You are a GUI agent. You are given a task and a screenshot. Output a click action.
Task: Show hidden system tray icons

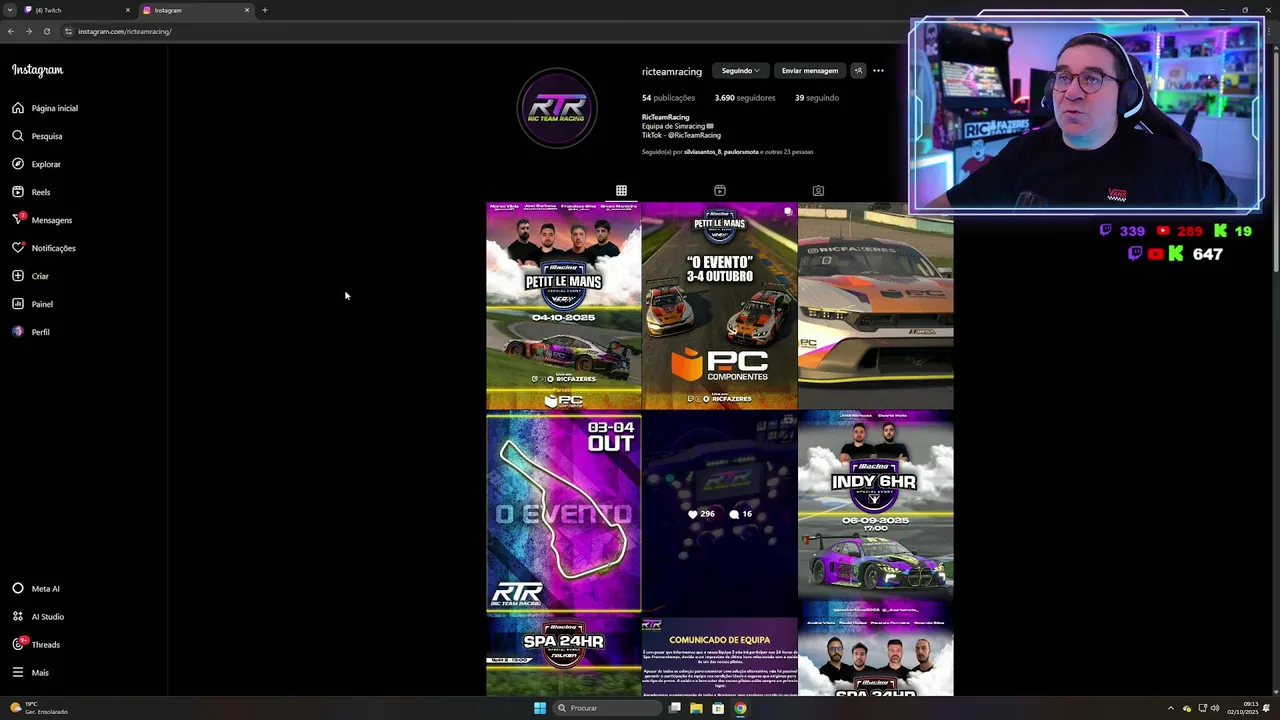[1171, 708]
